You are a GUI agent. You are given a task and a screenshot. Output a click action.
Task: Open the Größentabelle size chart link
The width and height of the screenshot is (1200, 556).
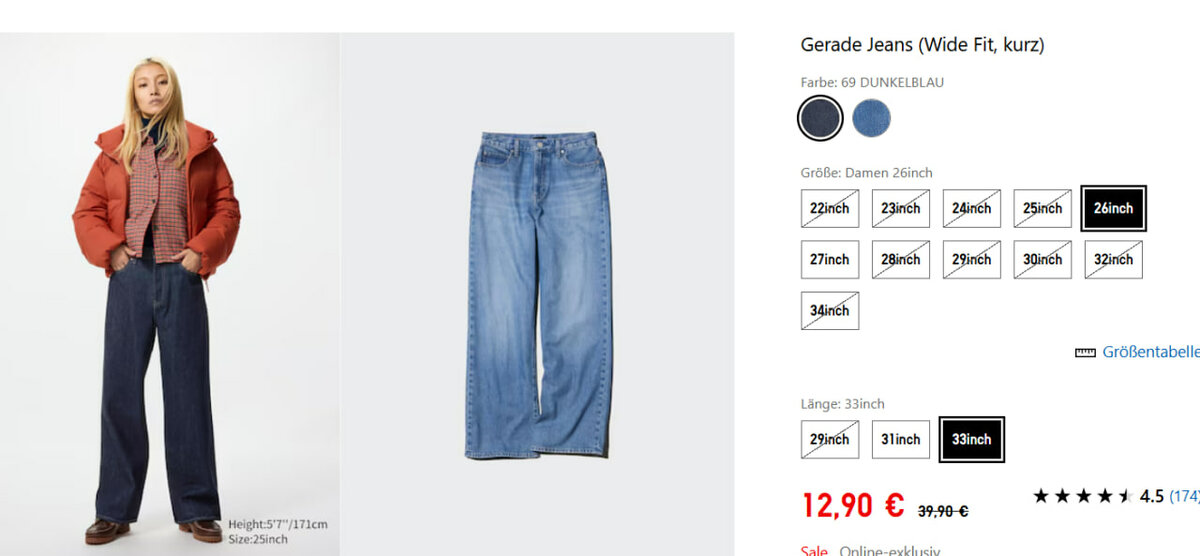coord(1151,352)
